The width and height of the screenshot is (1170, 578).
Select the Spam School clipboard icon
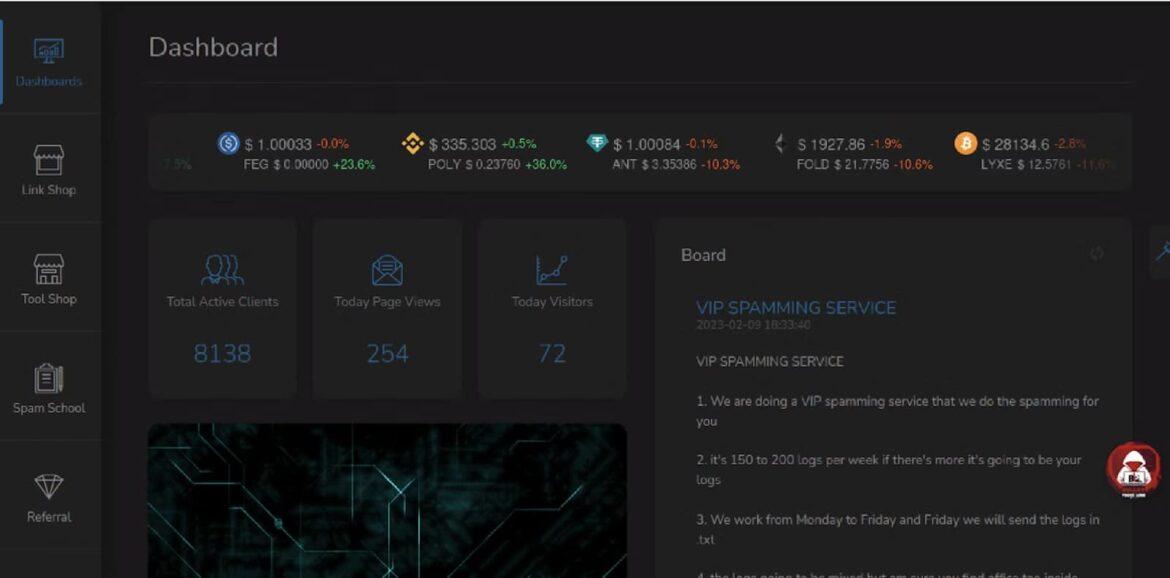pos(48,378)
